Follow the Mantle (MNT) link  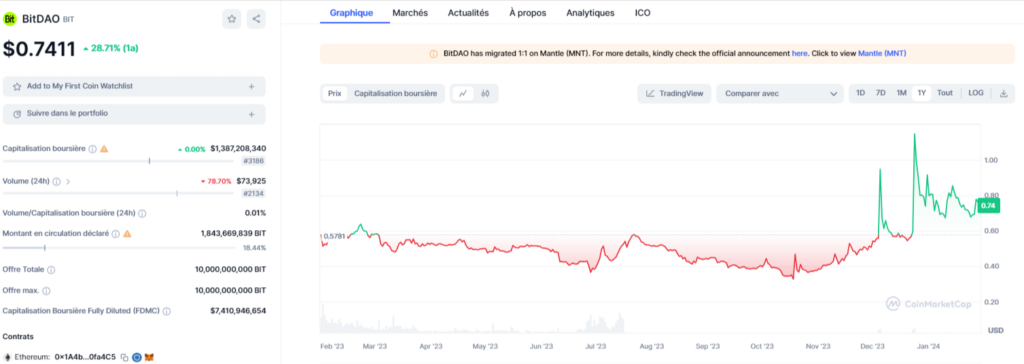(882, 53)
